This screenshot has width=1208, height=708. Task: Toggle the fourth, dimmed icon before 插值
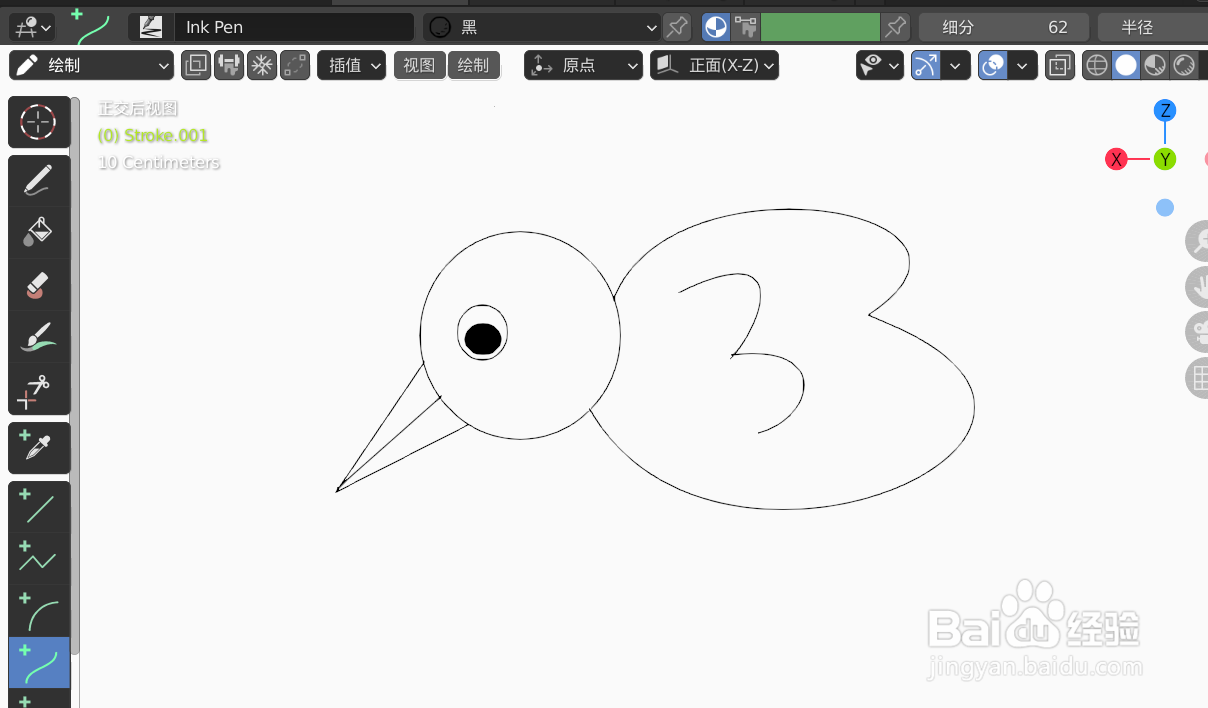[295, 65]
